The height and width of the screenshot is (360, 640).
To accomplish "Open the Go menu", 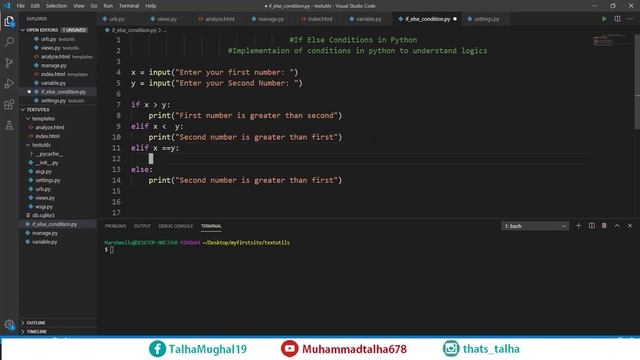I will 94,6.
